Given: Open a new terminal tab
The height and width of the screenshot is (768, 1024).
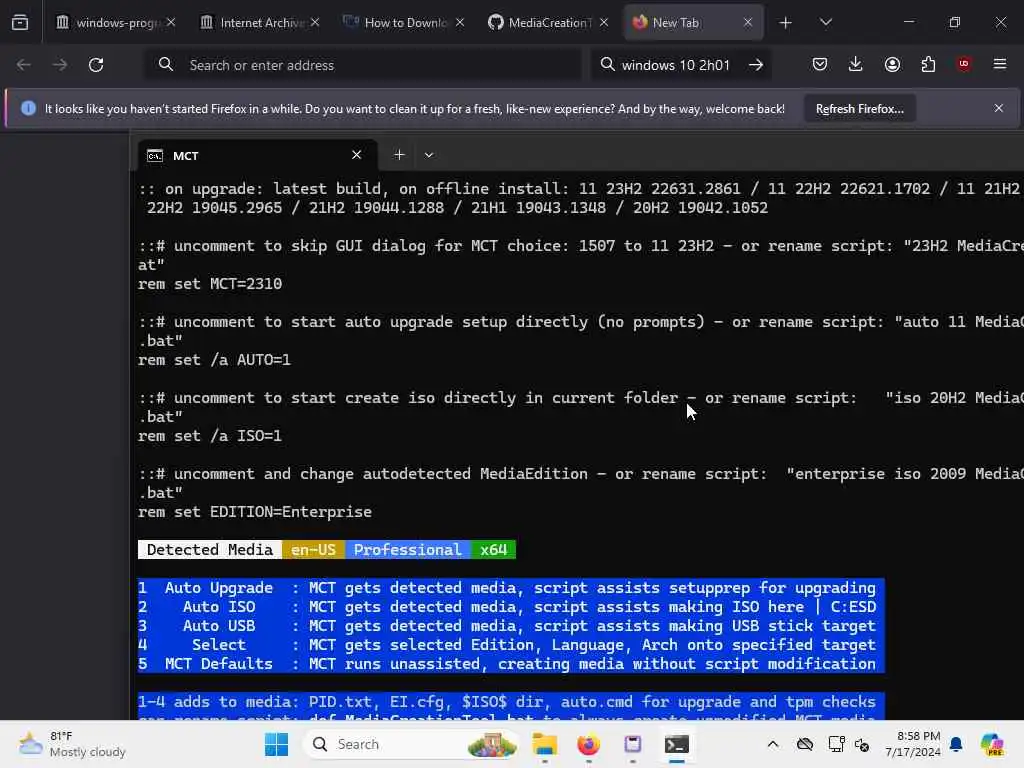Looking at the screenshot, I should click(399, 155).
